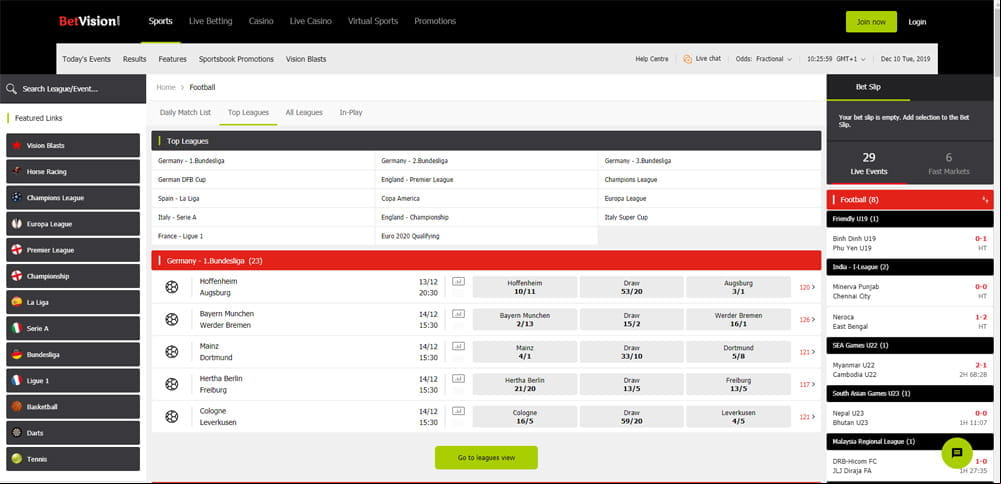This screenshot has width=1001, height=484.
Task: Open the Odds Fractional dropdown
Action: [x=764, y=59]
